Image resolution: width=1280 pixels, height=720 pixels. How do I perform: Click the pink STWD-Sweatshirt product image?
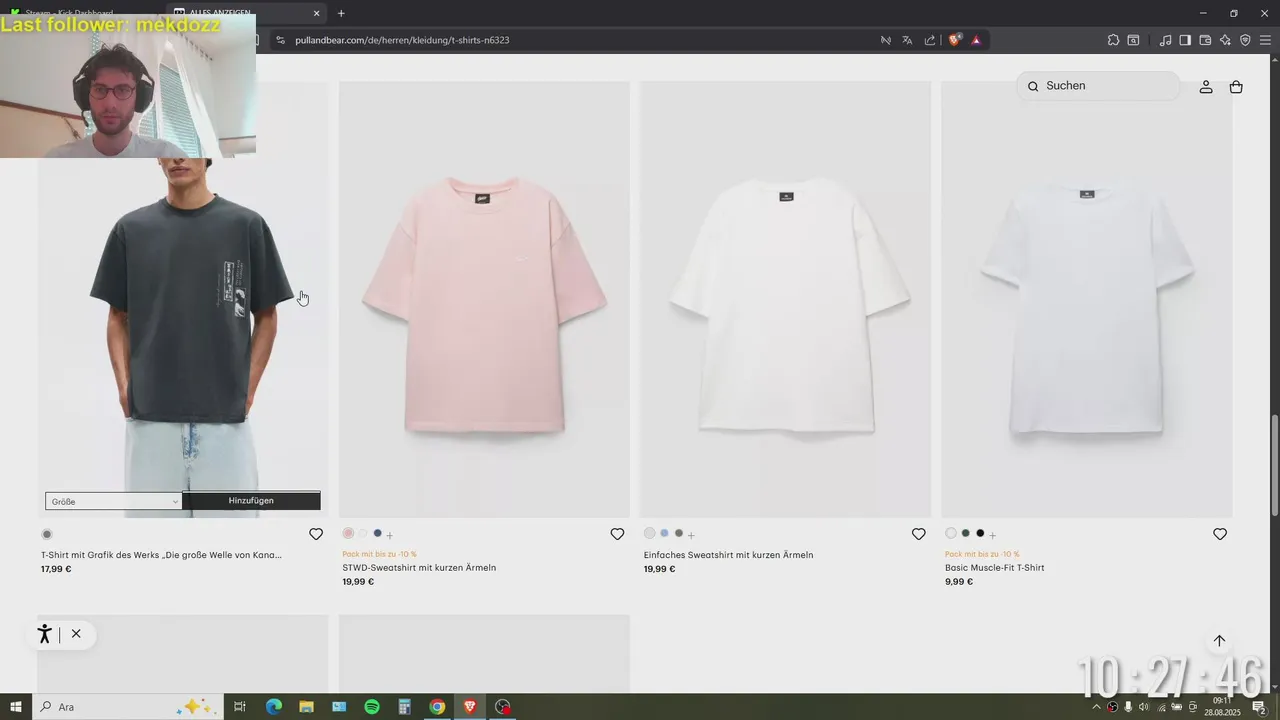484,299
